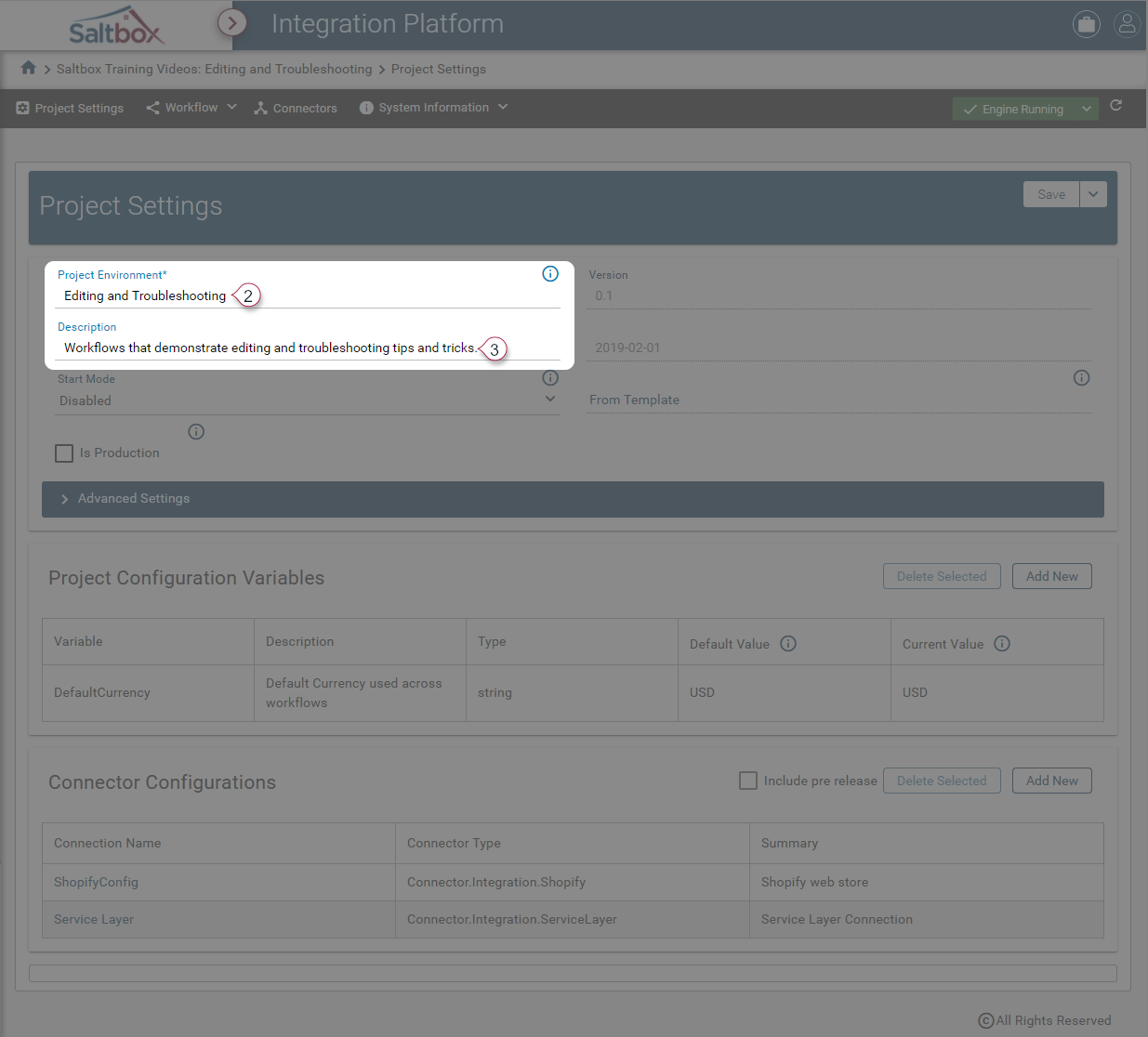Open the briefcase icon in header
The image size is (1148, 1037).
click(x=1086, y=24)
